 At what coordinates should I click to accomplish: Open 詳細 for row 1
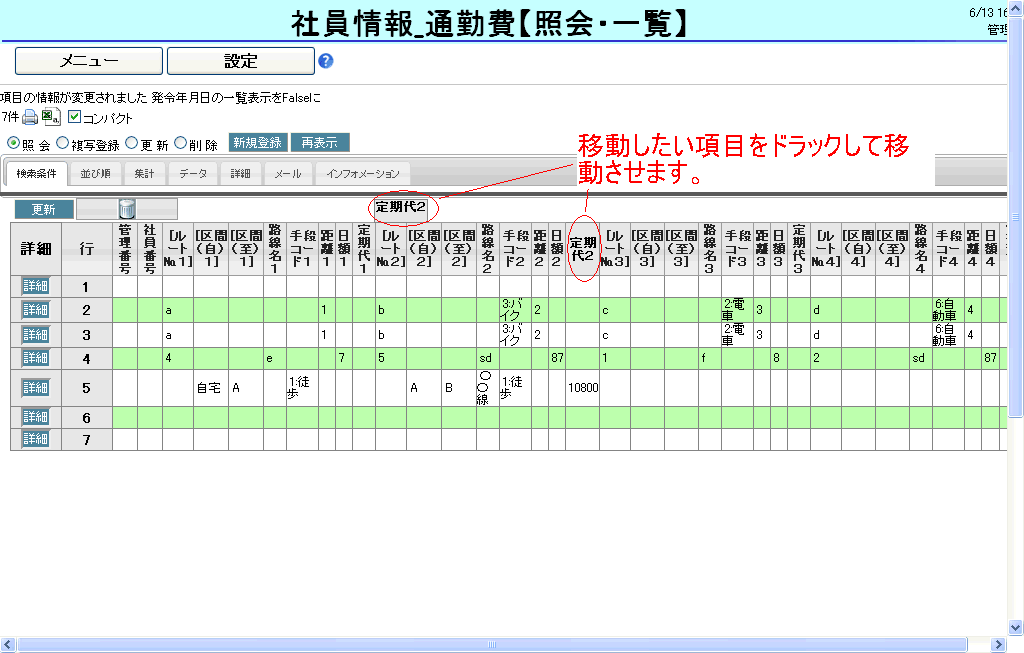[x=35, y=287]
